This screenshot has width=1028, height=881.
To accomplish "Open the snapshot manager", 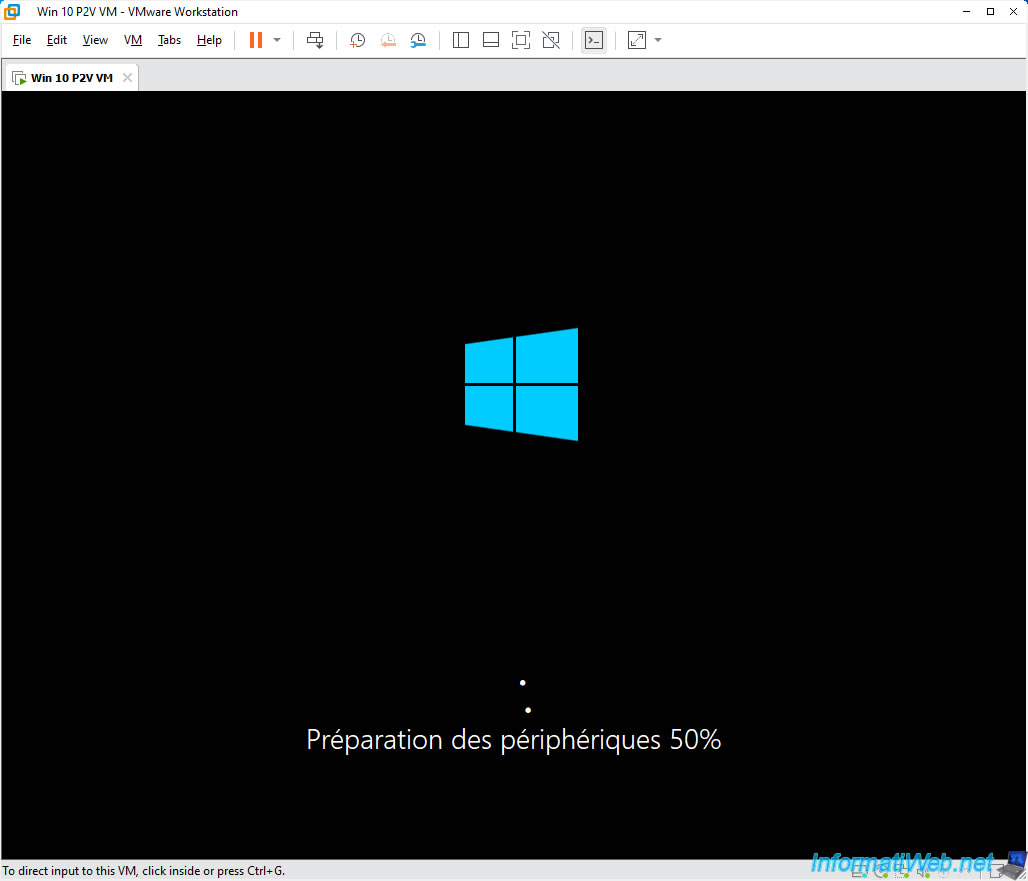I will point(418,40).
